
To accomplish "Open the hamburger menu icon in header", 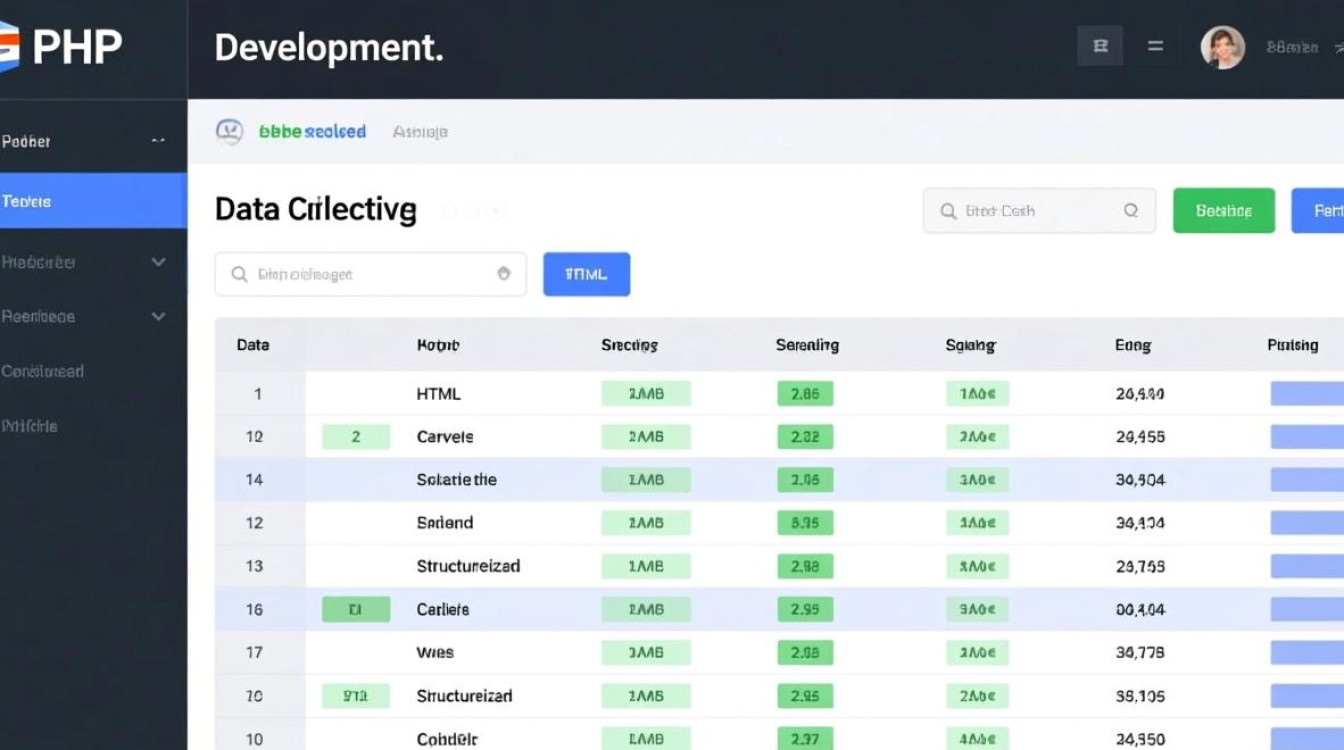I will coord(1155,46).
